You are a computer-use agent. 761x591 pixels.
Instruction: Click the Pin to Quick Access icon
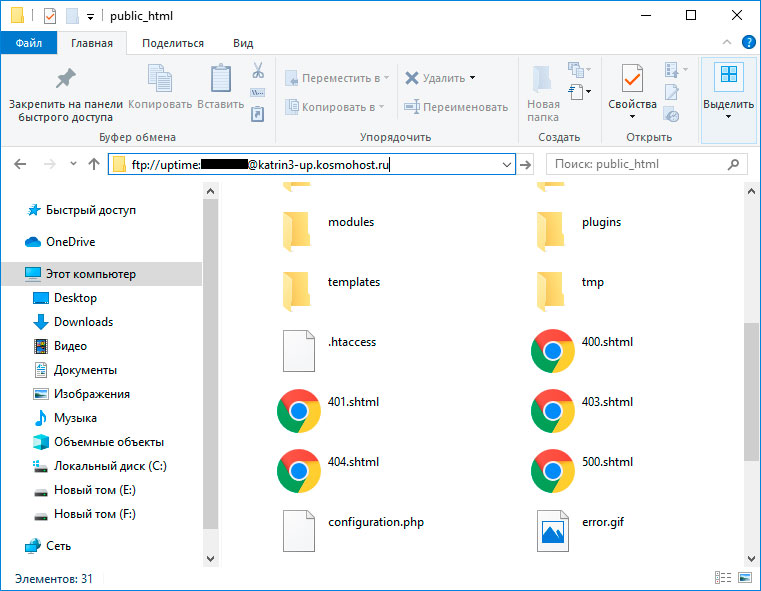coord(66,78)
